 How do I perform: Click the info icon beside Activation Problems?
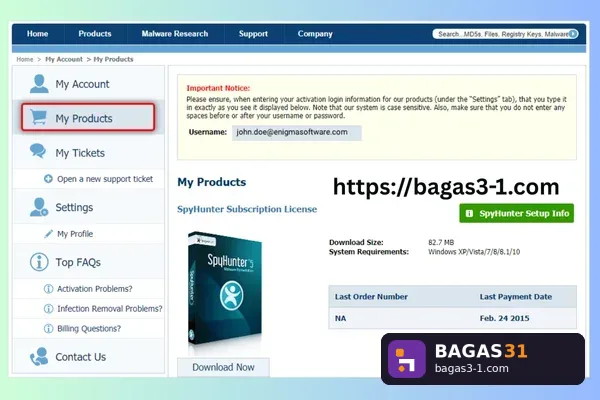[x=48, y=289]
